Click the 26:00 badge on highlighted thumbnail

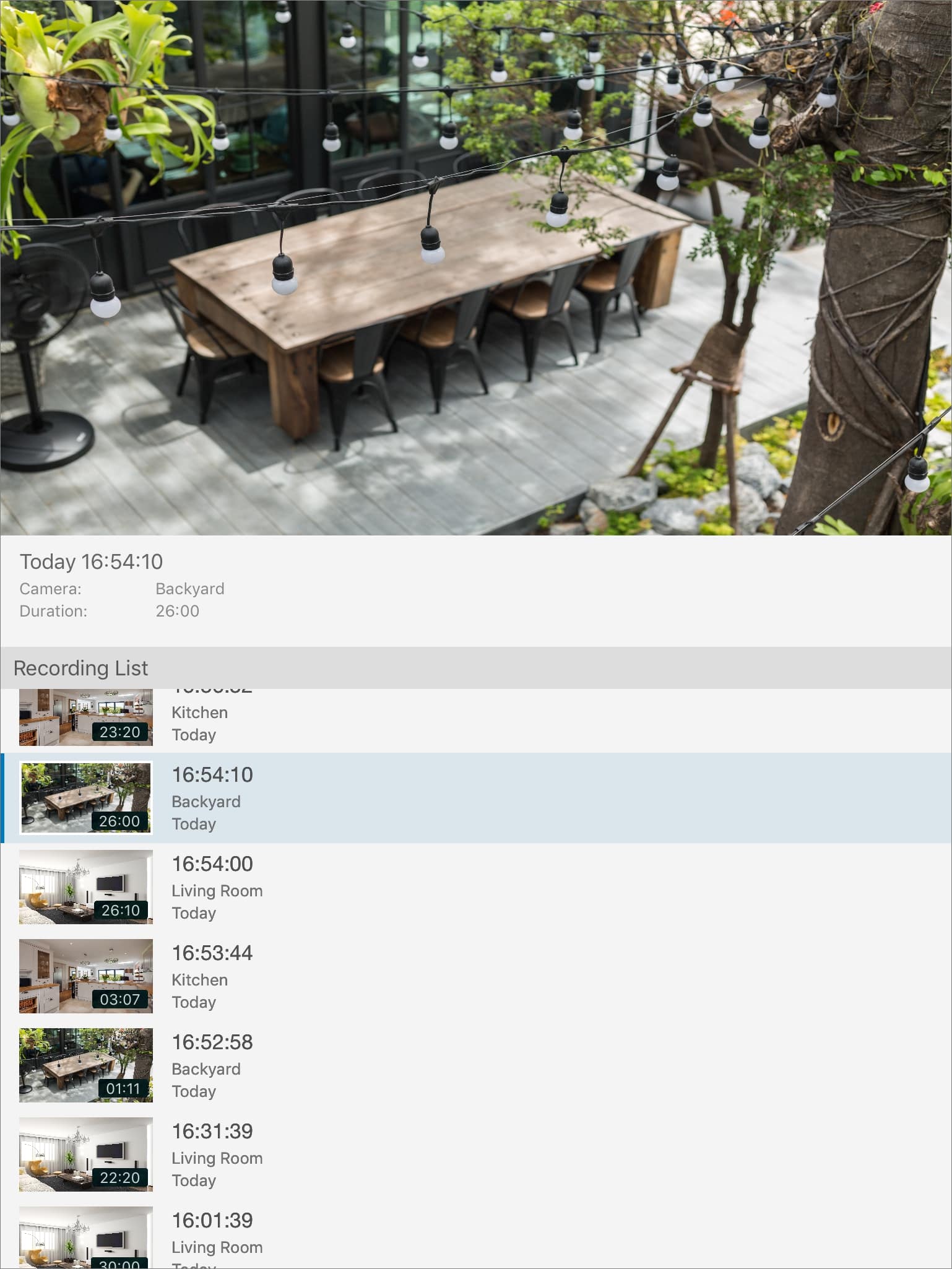click(119, 821)
